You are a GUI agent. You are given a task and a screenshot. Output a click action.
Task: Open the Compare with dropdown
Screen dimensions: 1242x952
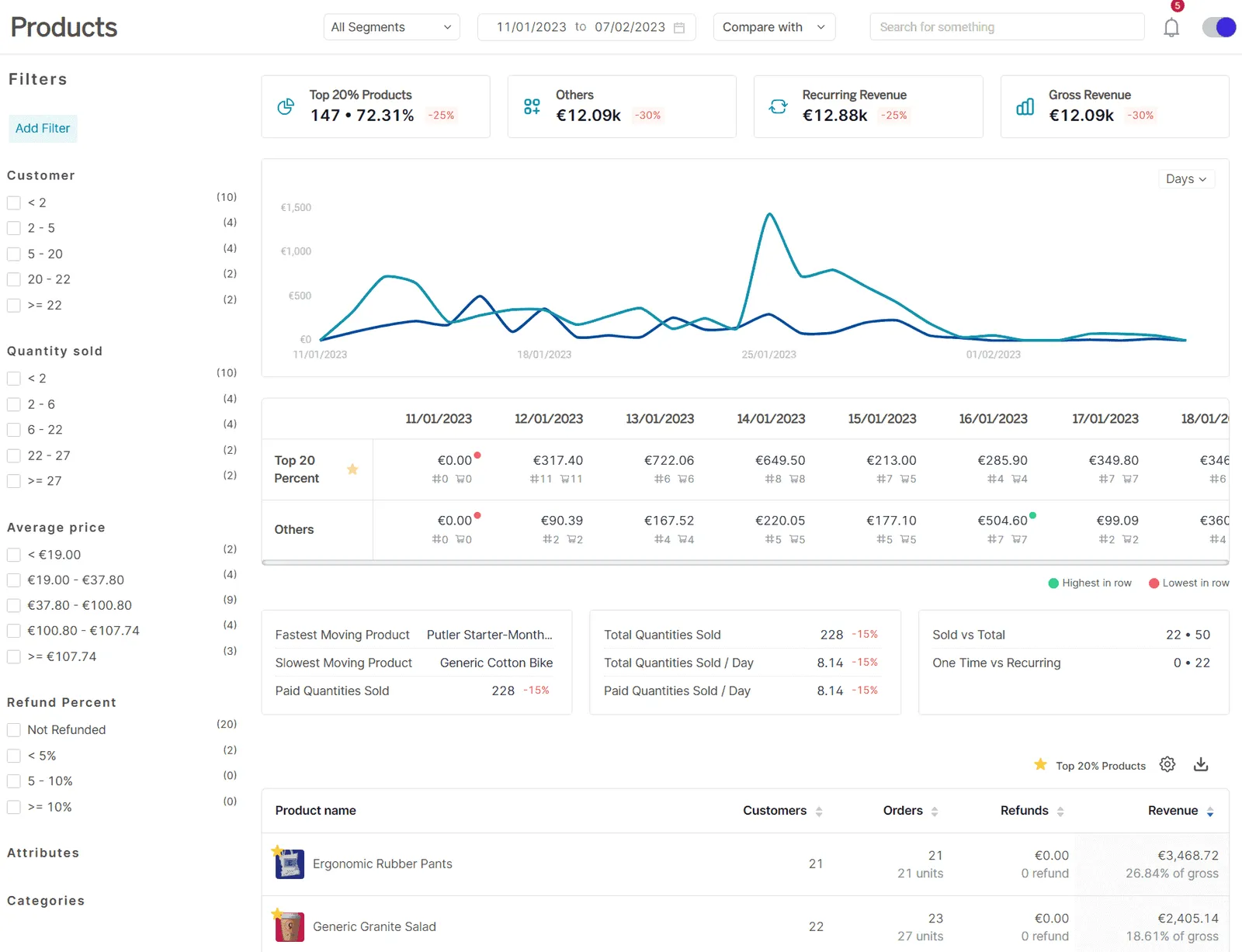[x=774, y=27]
